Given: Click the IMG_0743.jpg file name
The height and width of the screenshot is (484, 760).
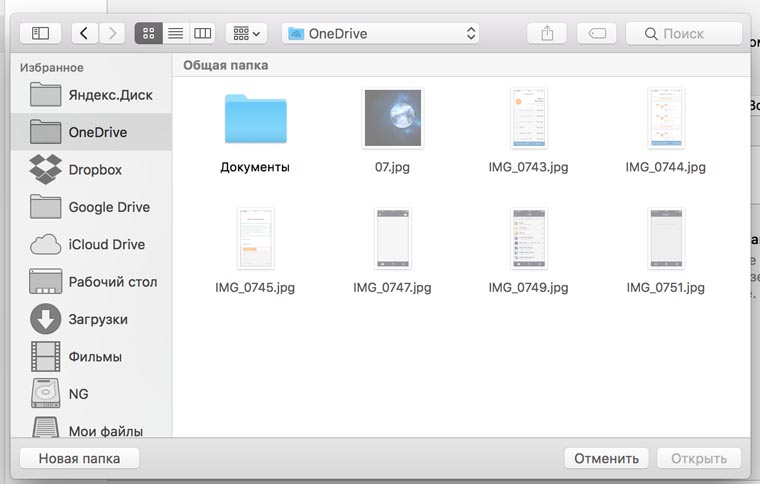Looking at the screenshot, I should click(528, 167).
